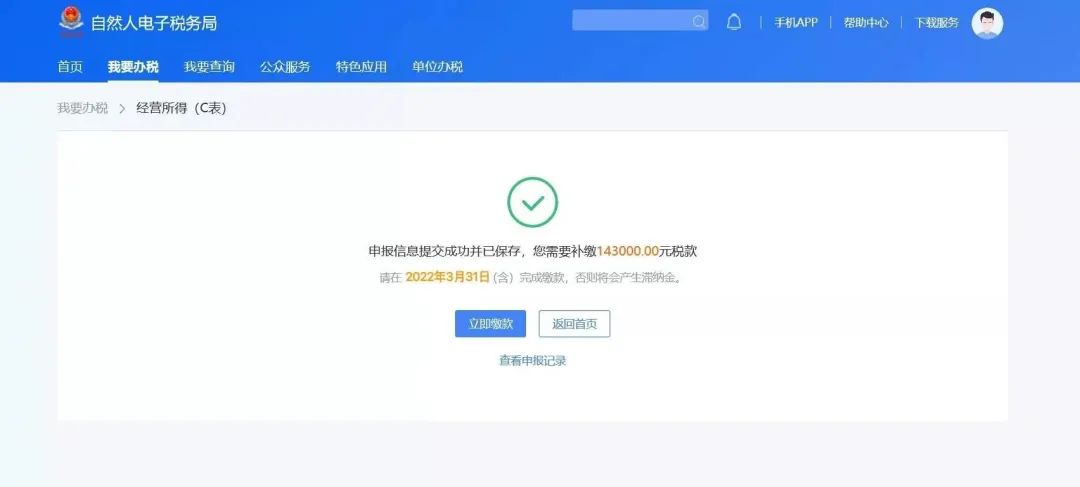
Task: Click the 自然人电子税务局 title
Action: [154, 23]
